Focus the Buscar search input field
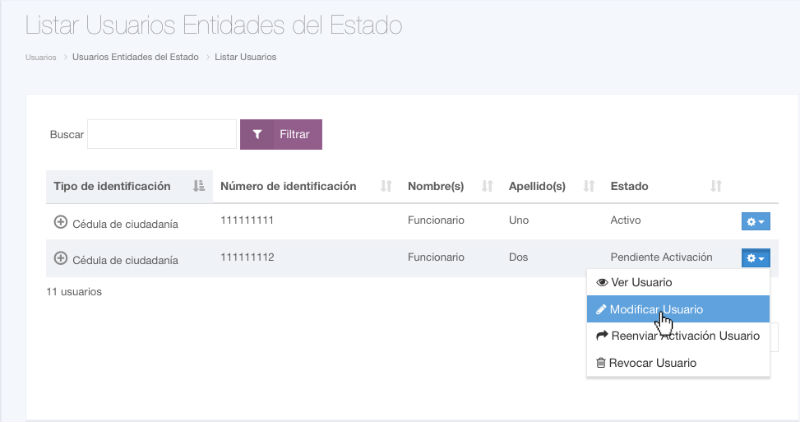The image size is (800, 422). pyautogui.click(x=162, y=134)
